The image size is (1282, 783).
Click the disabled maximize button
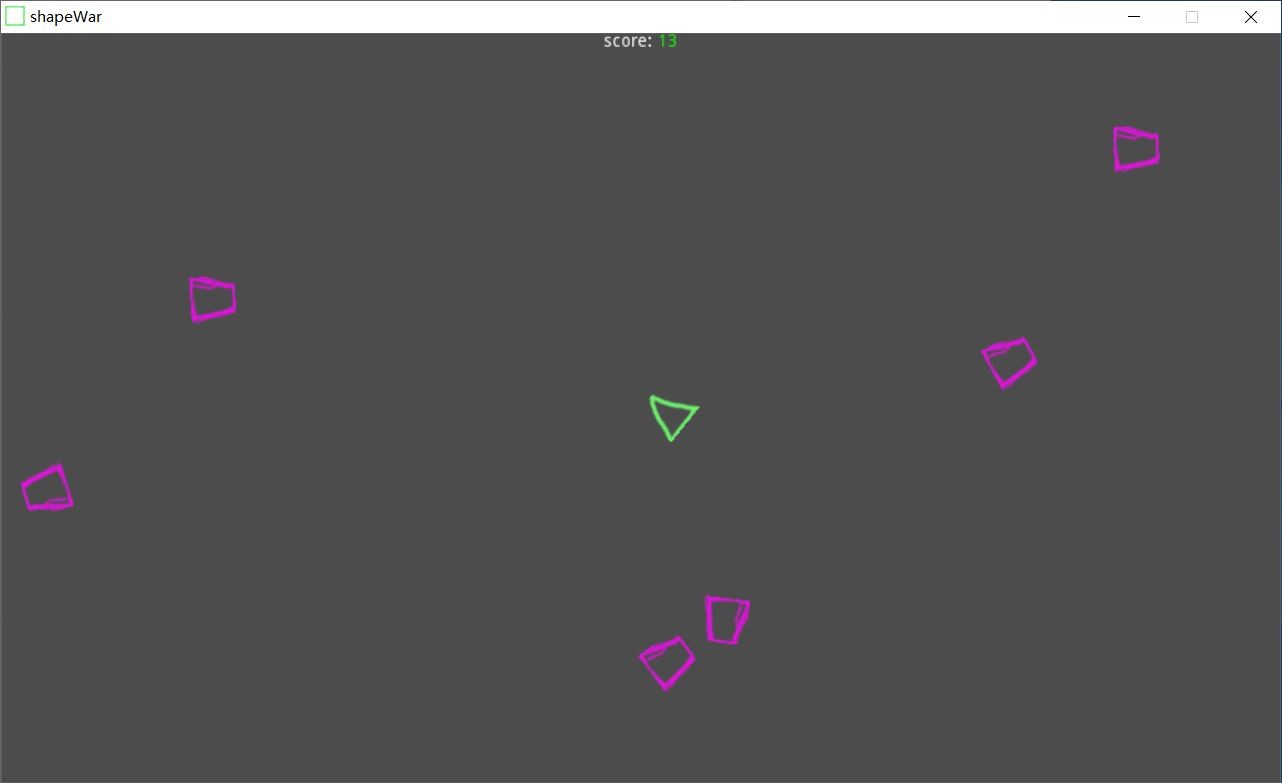pos(1192,17)
